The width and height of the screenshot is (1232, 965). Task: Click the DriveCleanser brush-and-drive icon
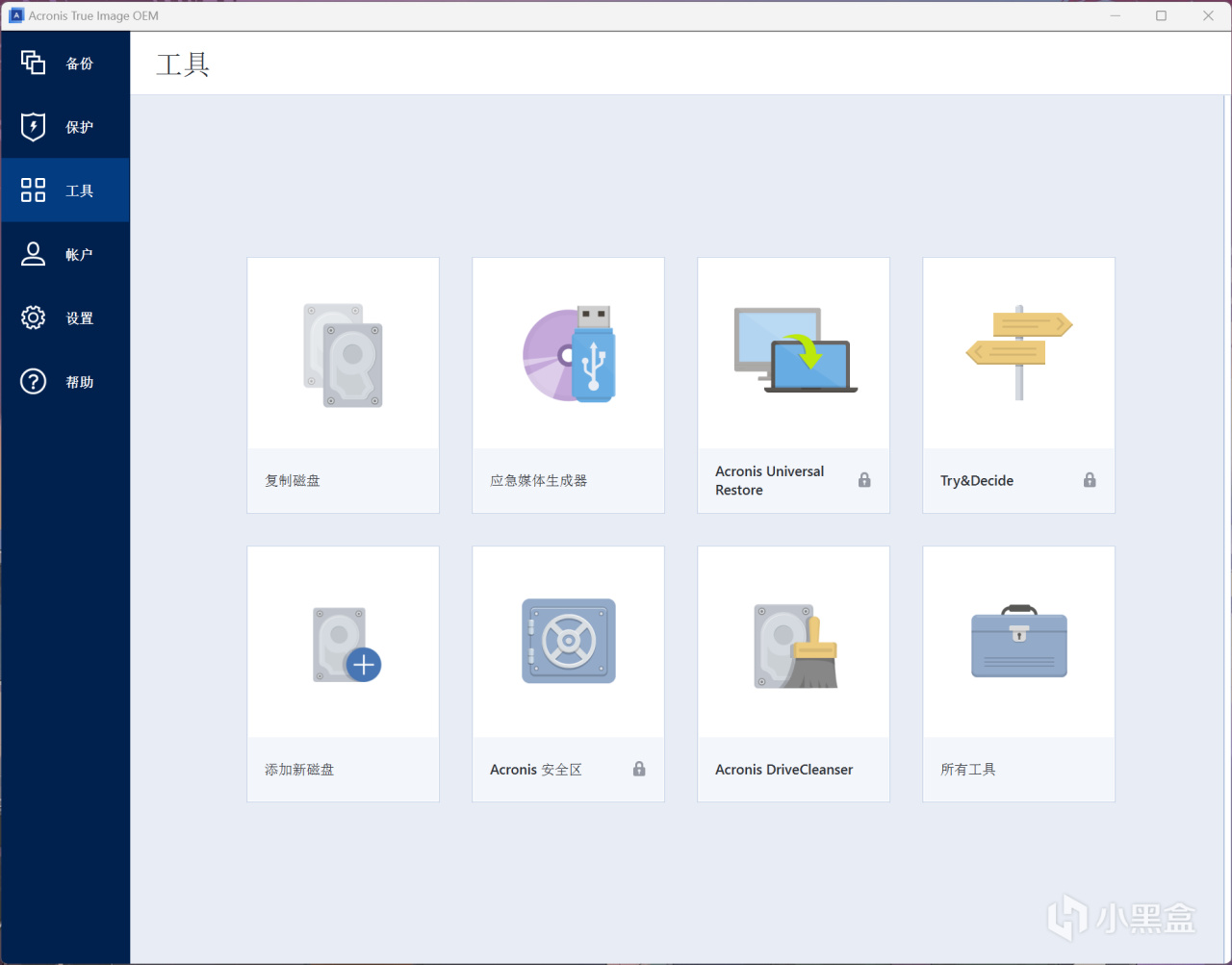tap(796, 646)
